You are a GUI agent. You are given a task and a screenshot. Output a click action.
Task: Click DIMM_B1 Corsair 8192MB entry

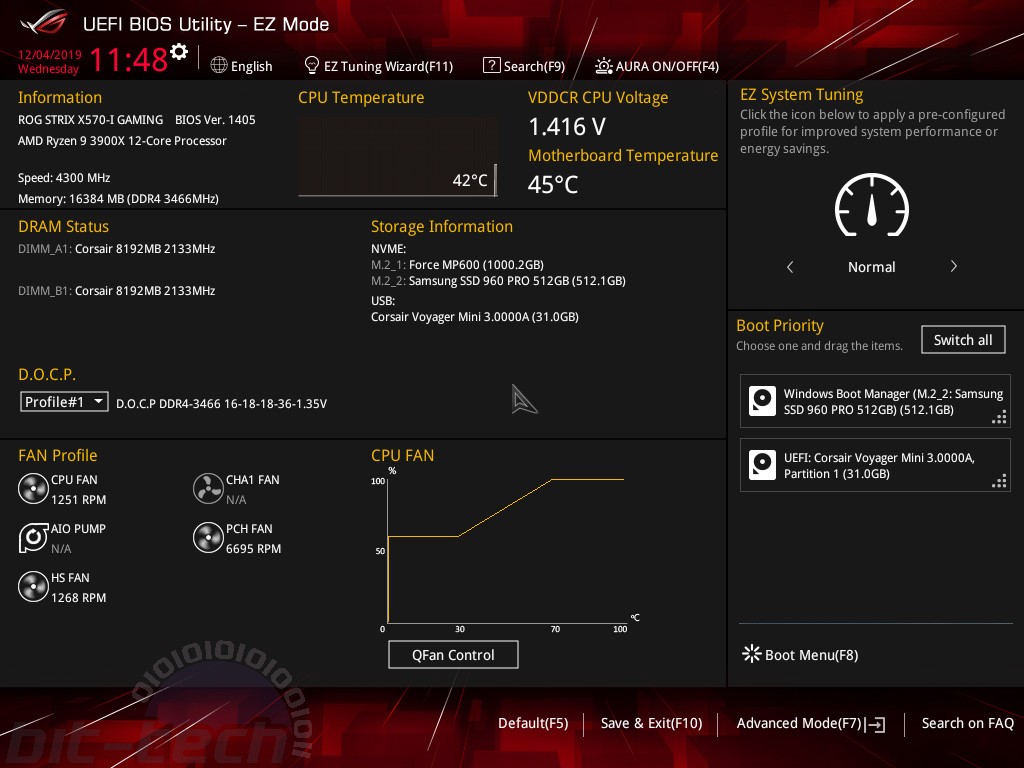116,291
